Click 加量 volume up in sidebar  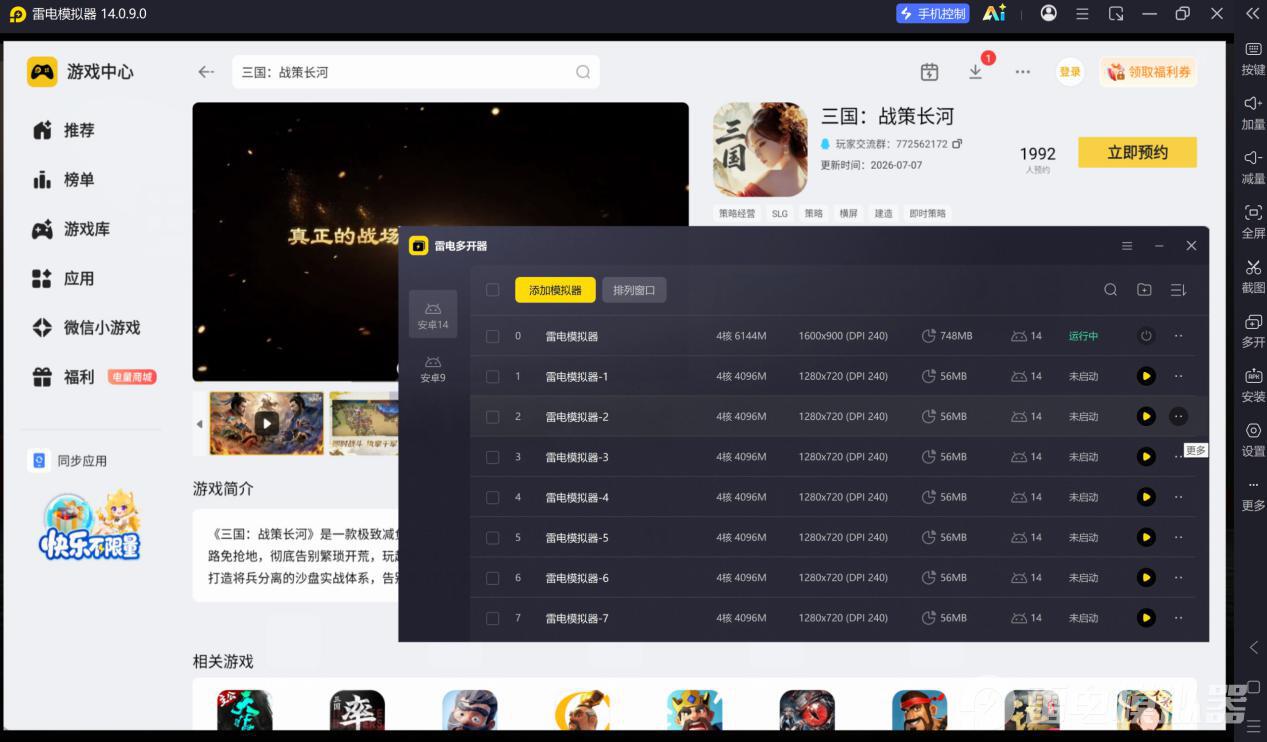pos(1253,113)
